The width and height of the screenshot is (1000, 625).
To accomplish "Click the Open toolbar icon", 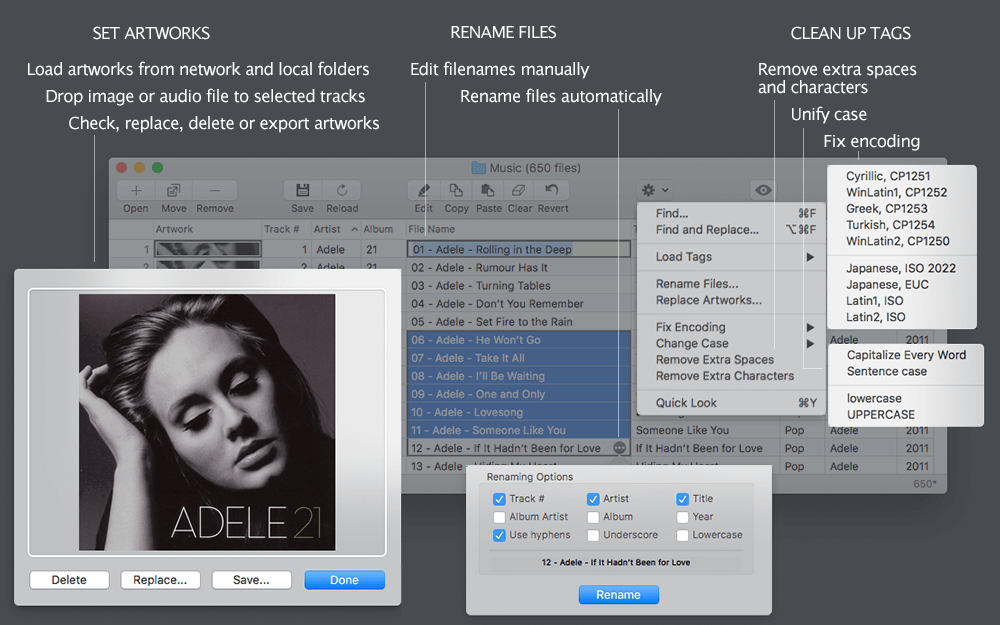I will (136, 190).
